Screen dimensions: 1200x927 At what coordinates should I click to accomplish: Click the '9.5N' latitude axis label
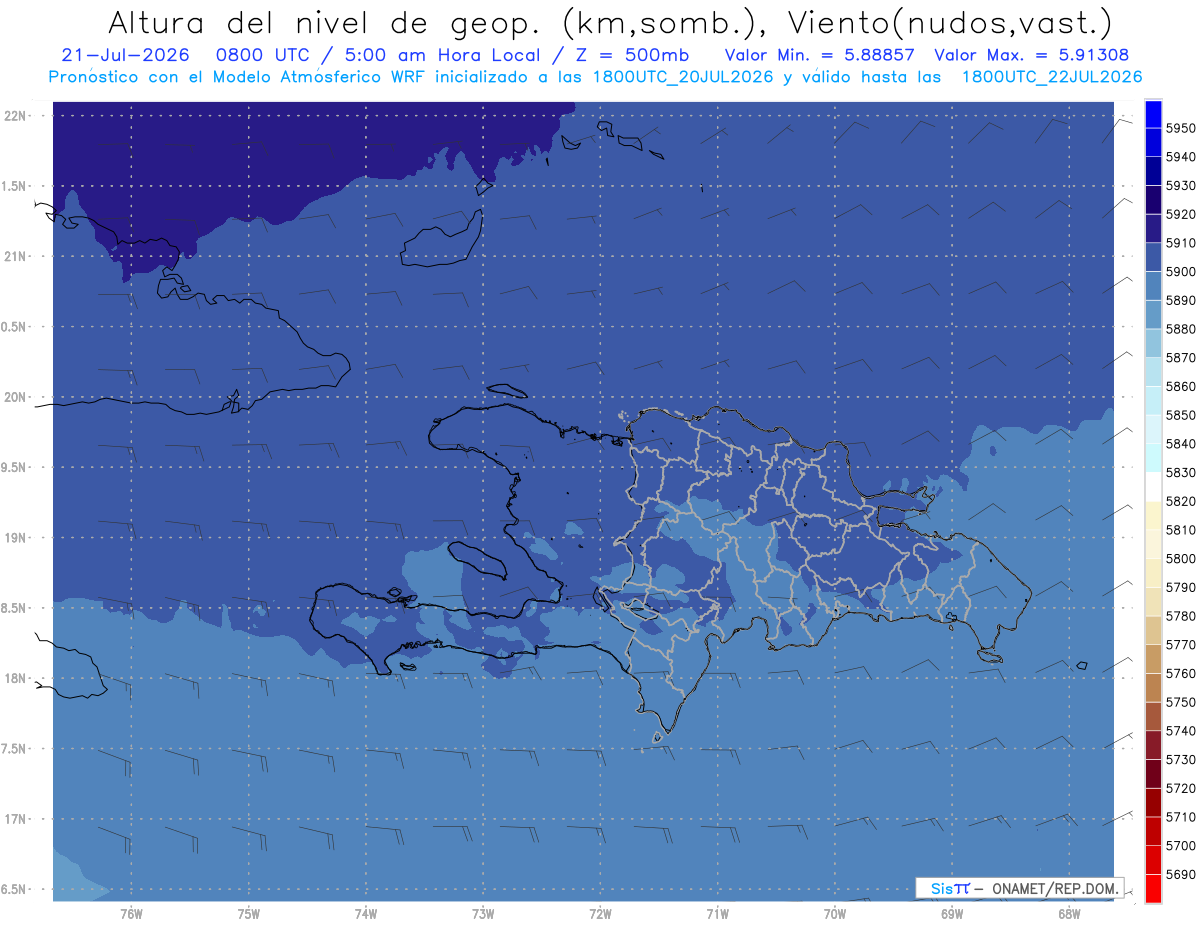pyautogui.click(x=15, y=468)
